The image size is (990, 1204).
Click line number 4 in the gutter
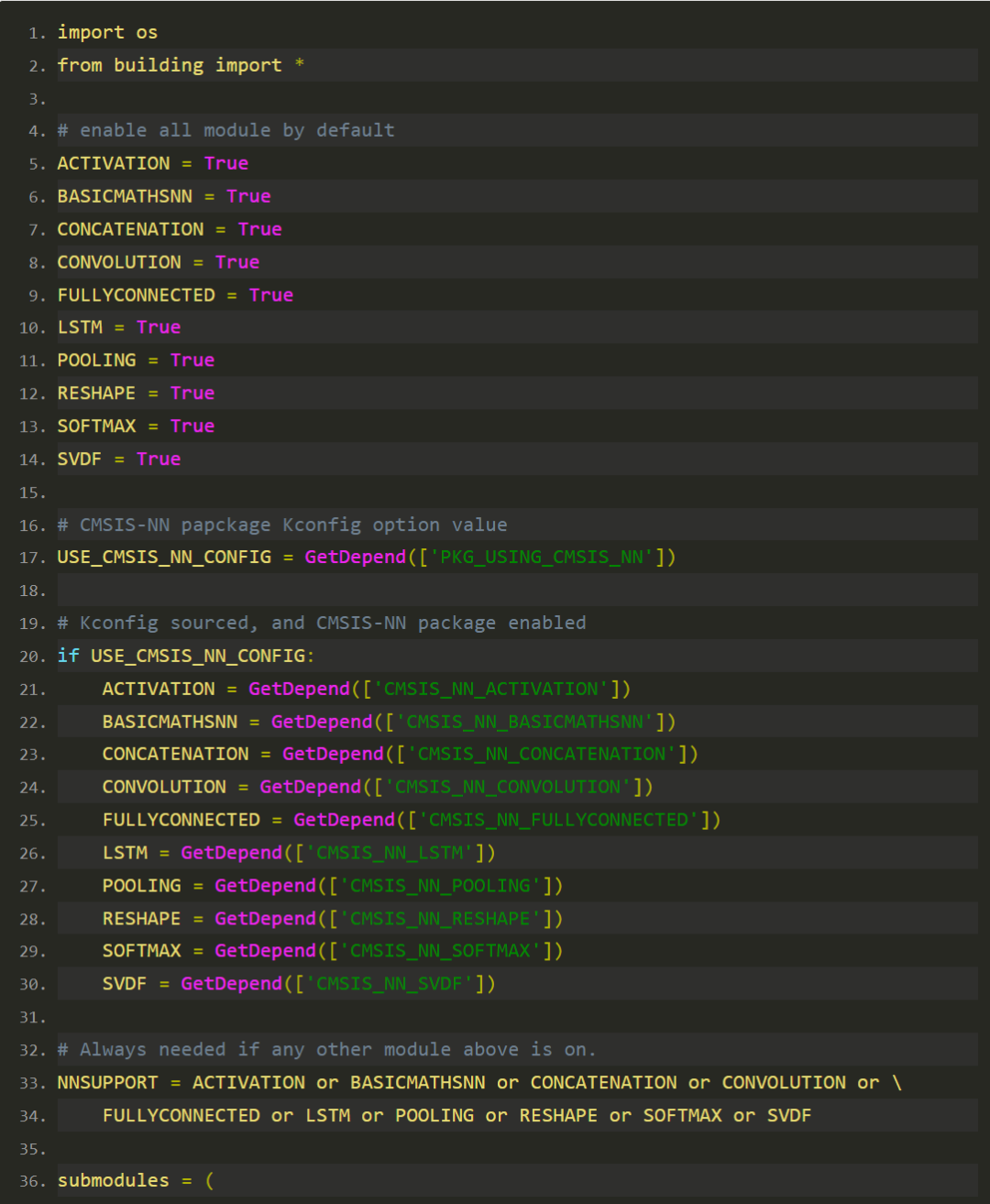tap(36, 131)
